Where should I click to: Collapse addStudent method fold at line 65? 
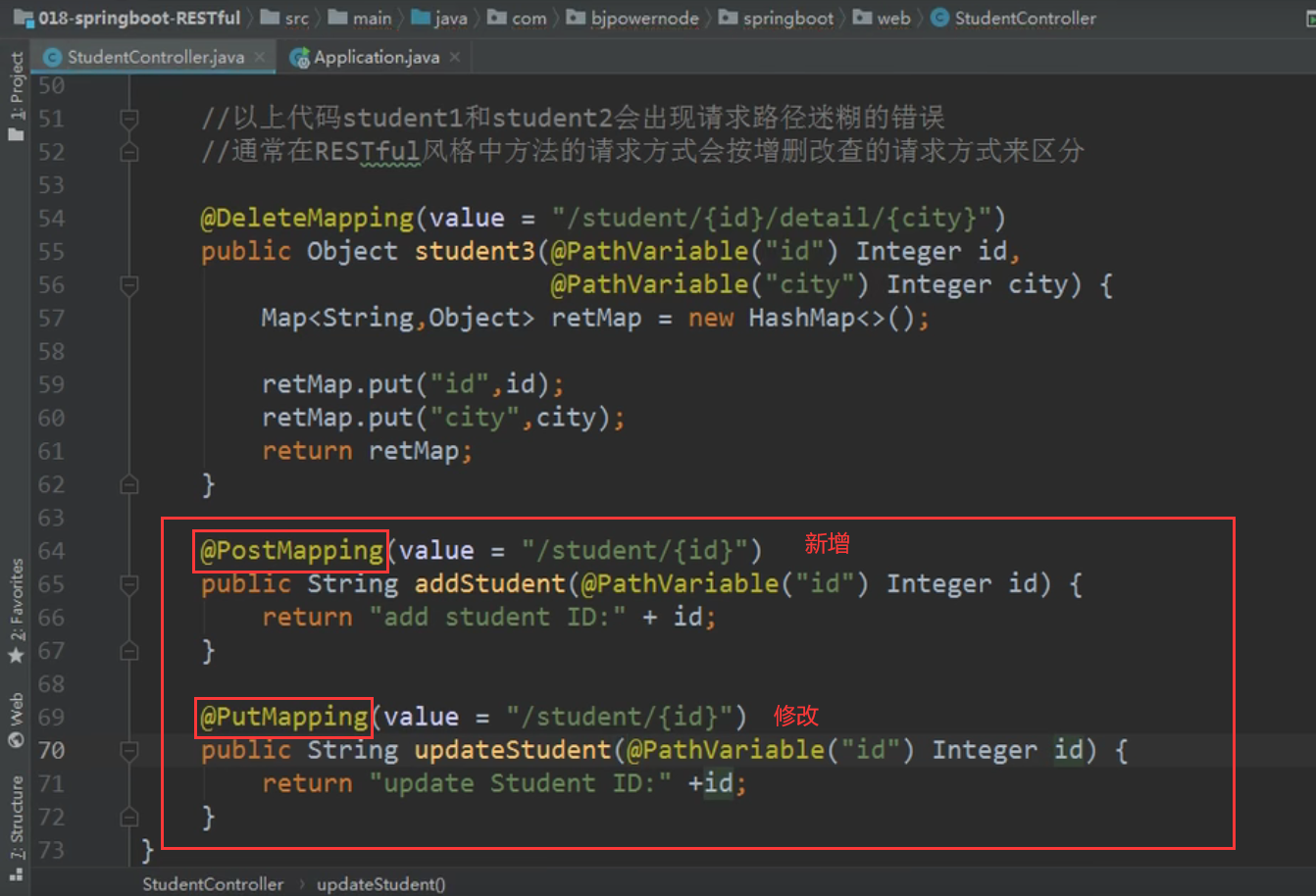coord(128,584)
